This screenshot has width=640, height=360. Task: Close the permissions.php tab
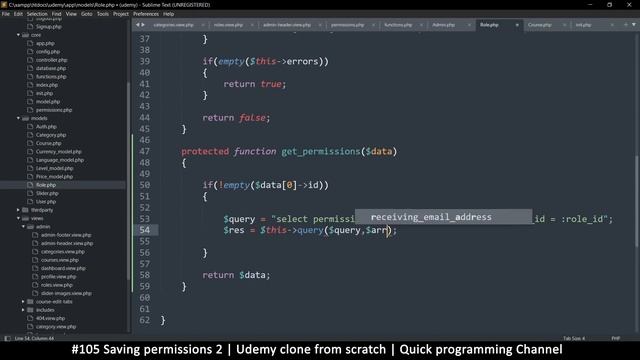(373, 25)
